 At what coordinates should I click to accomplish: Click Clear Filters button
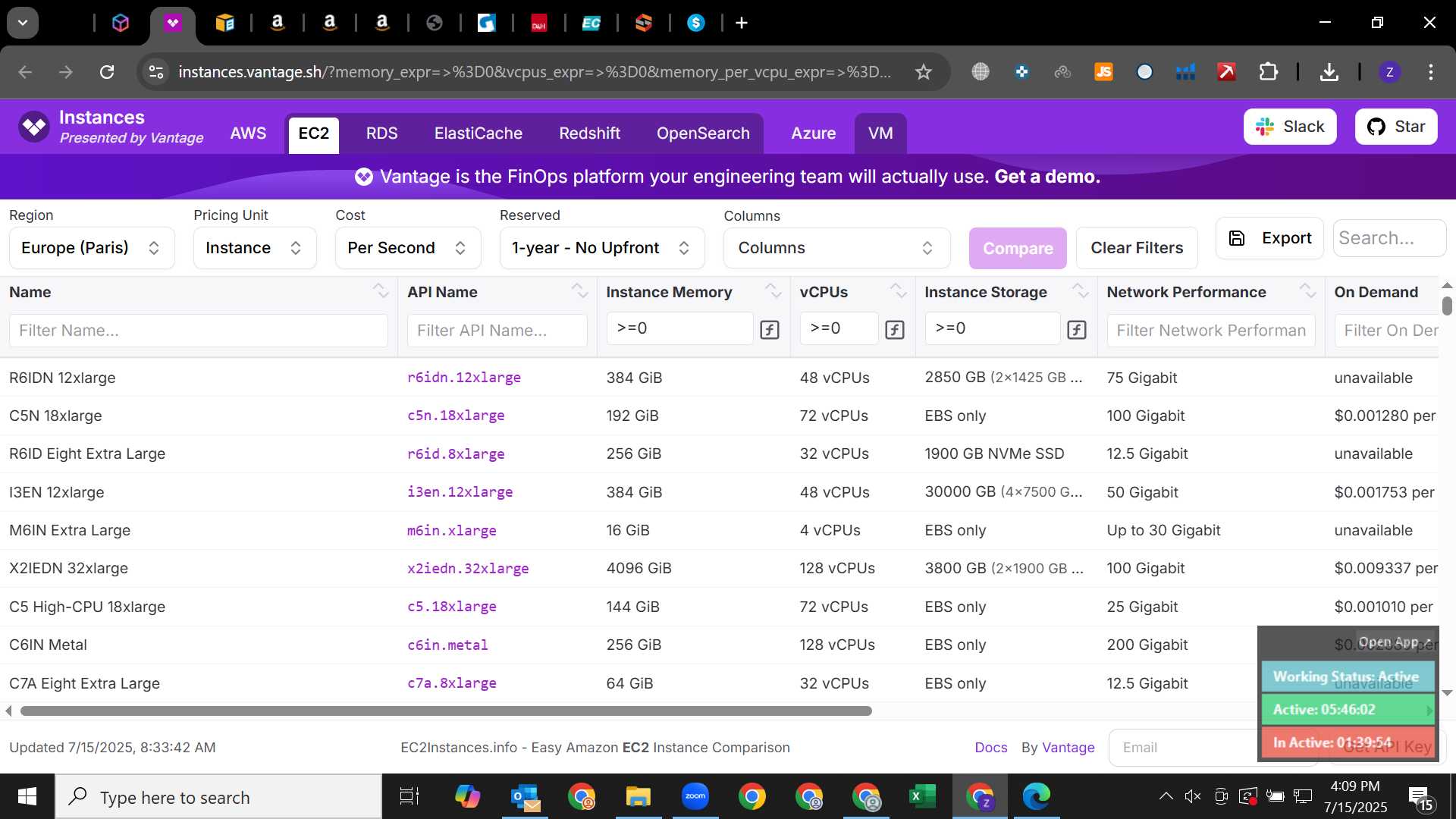[x=1137, y=248]
